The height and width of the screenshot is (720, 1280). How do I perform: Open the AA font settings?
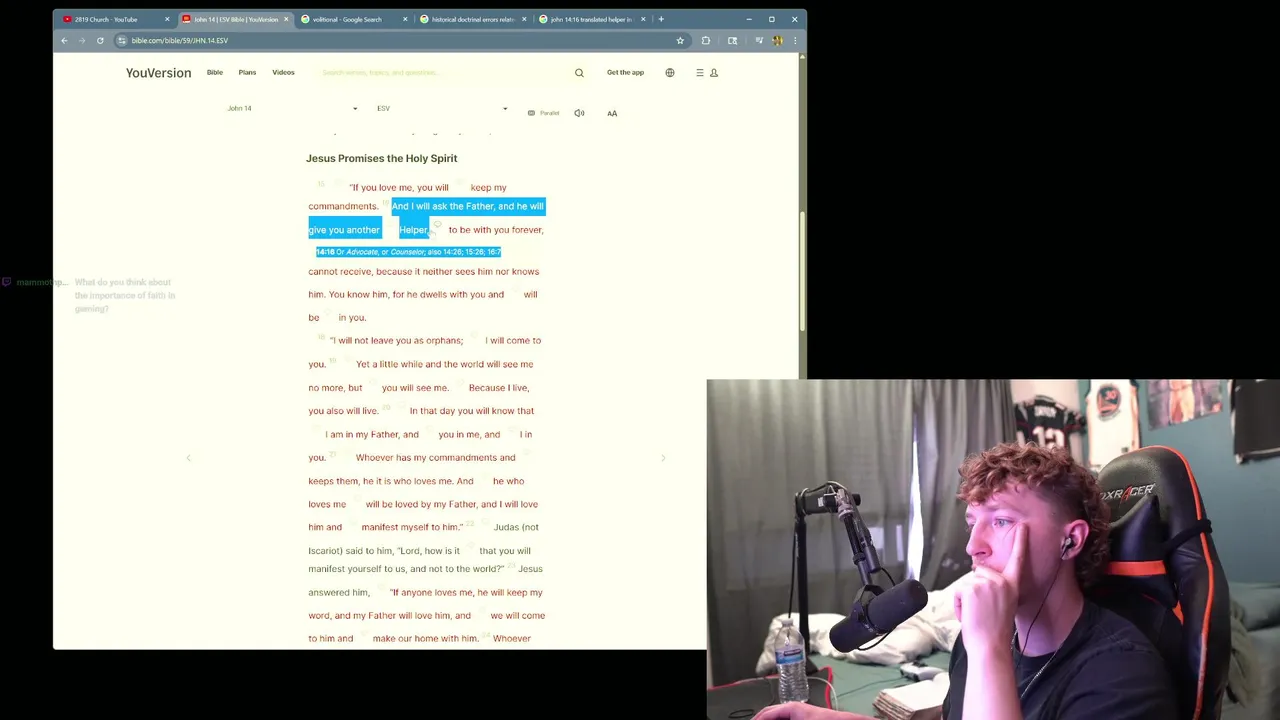click(612, 113)
